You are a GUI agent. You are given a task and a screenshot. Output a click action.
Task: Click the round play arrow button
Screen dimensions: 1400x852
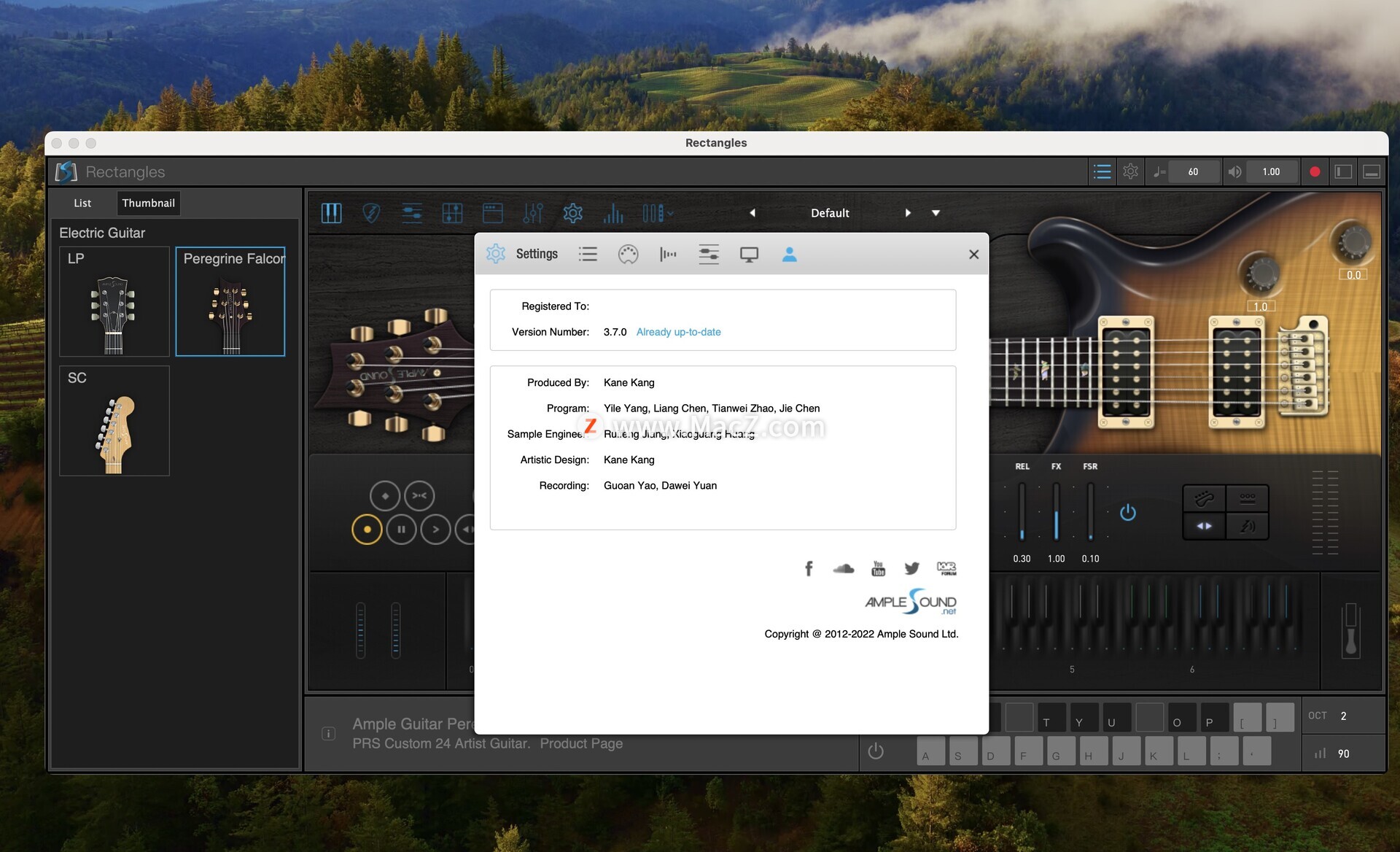pyautogui.click(x=435, y=530)
